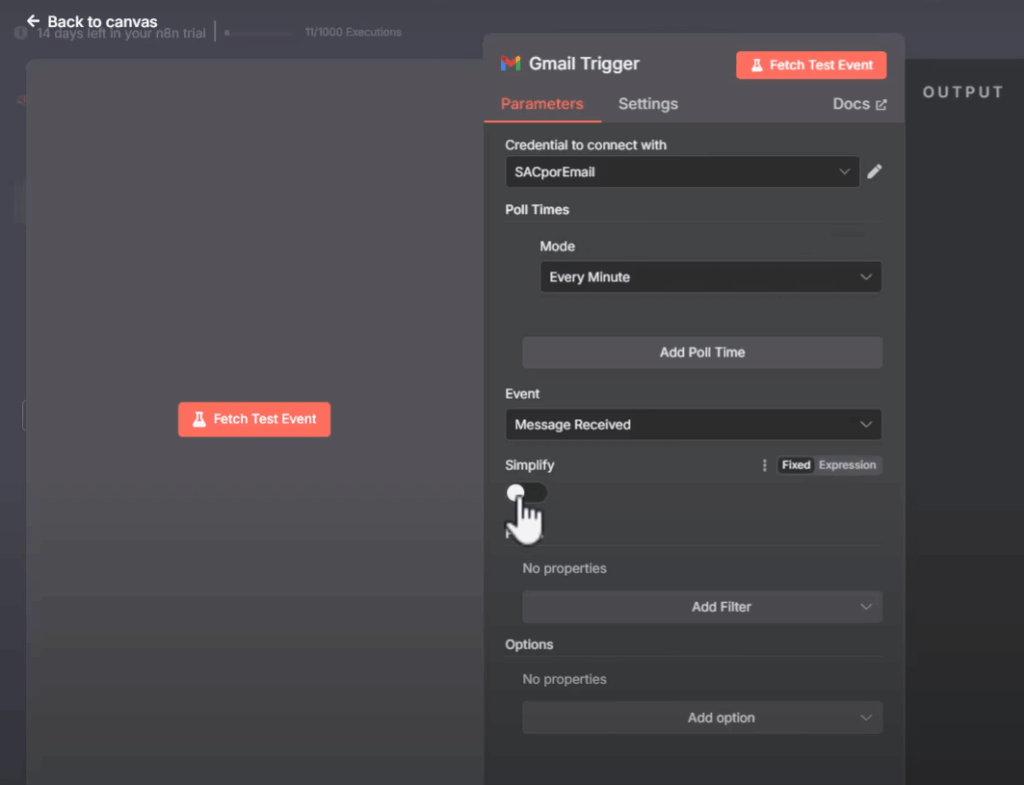This screenshot has width=1024, height=785.
Task: Edit the SACporEmail credential with pencil icon
Action: 874,172
